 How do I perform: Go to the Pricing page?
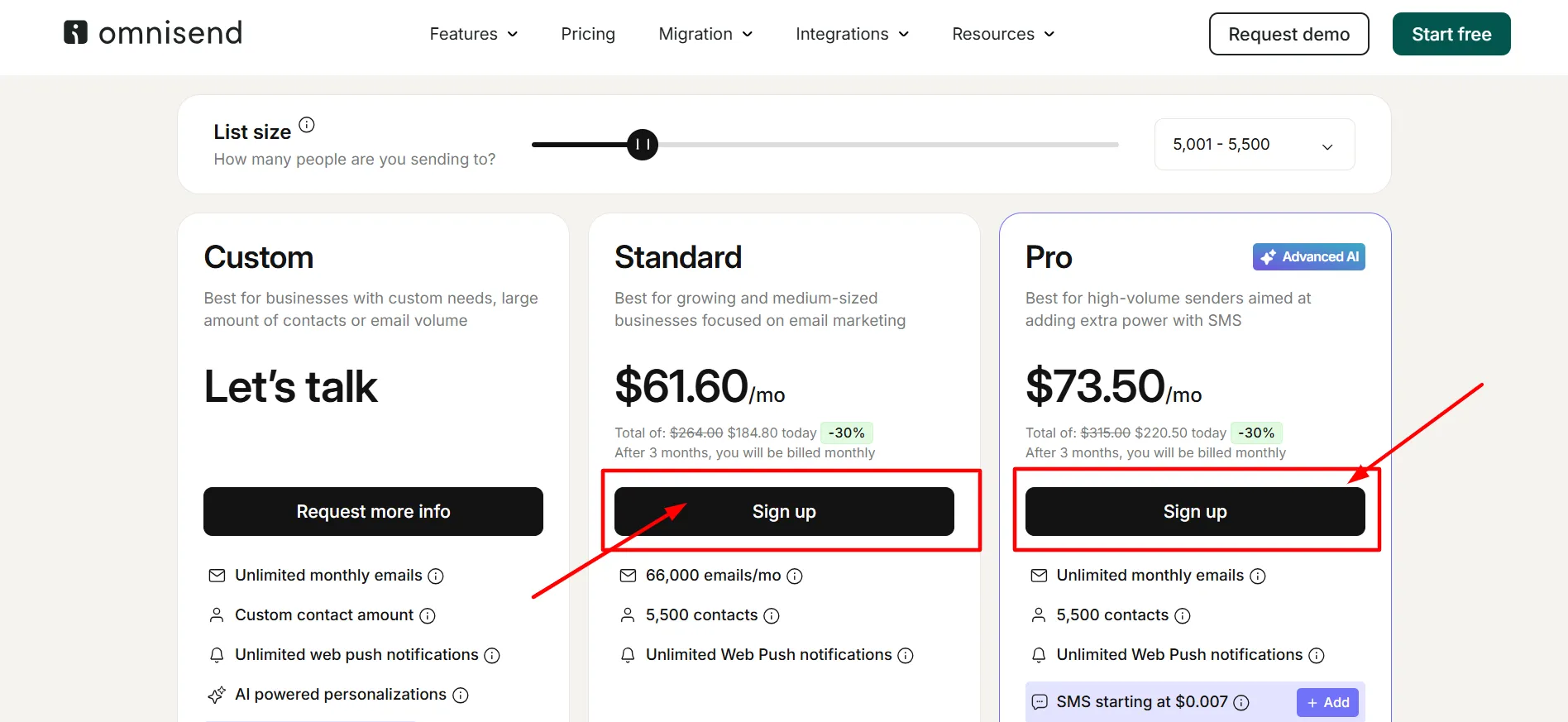(588, 34)
